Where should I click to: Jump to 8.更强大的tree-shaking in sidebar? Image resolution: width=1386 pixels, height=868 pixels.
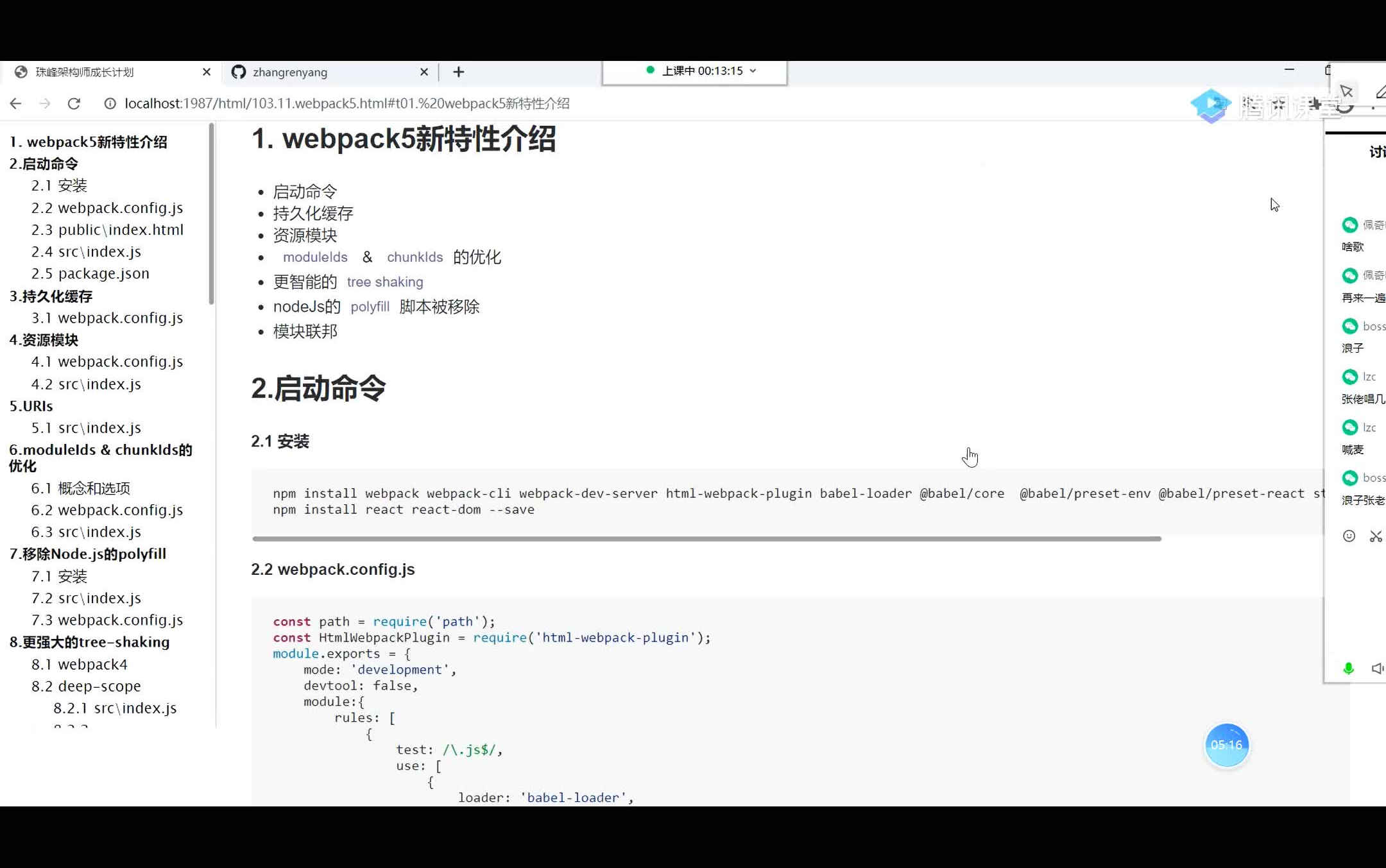(89, 642)
